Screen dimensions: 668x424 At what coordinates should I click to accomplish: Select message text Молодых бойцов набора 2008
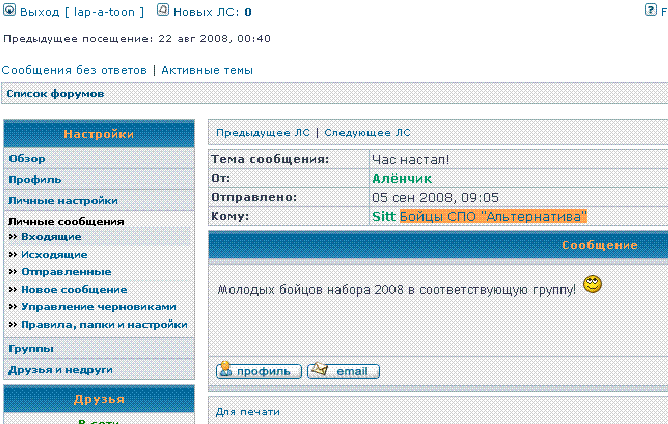pos(311,290)
